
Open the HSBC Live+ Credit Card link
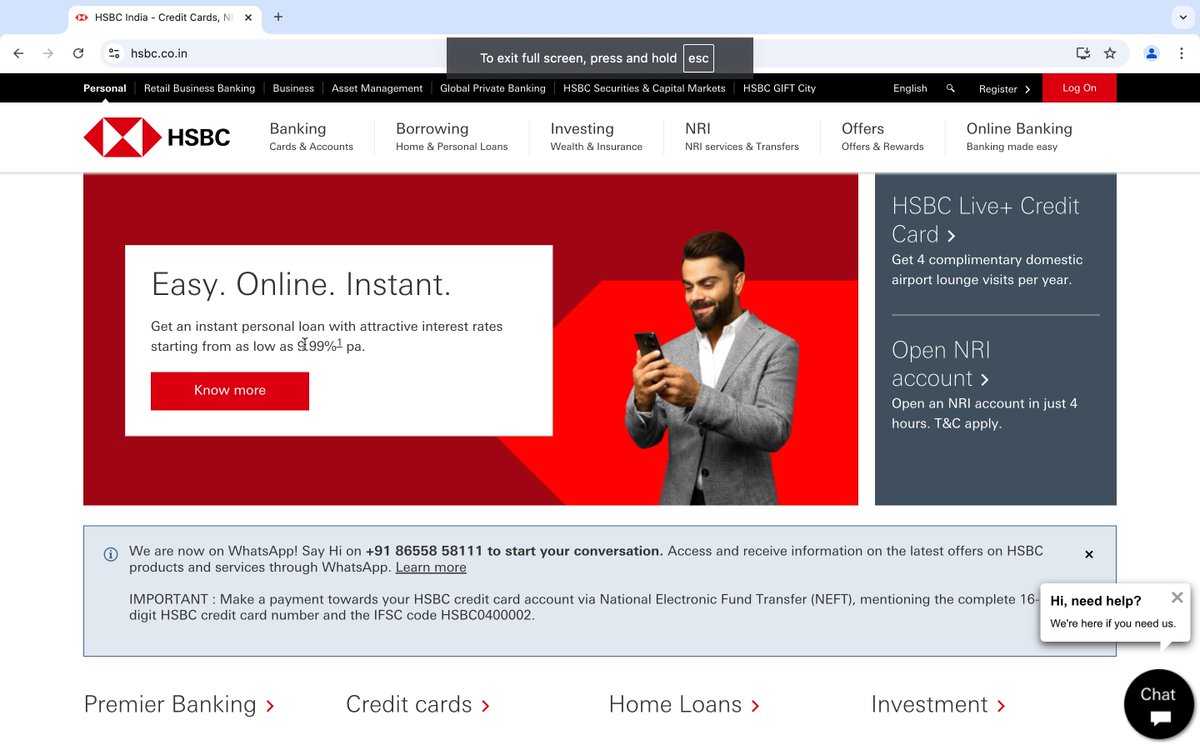click(986, 220)
